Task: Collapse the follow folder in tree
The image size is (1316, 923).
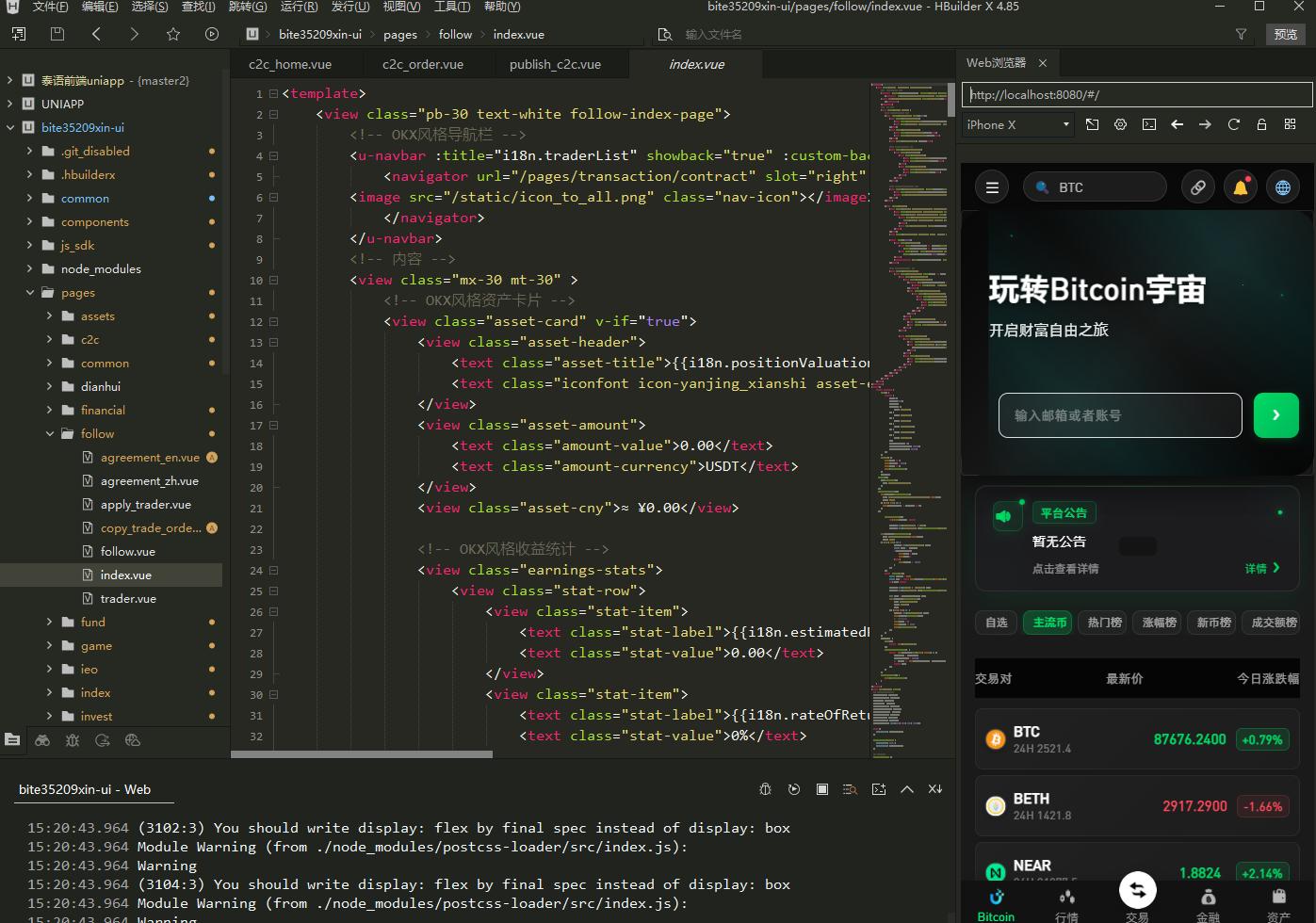Action: [x=50, y=434]
